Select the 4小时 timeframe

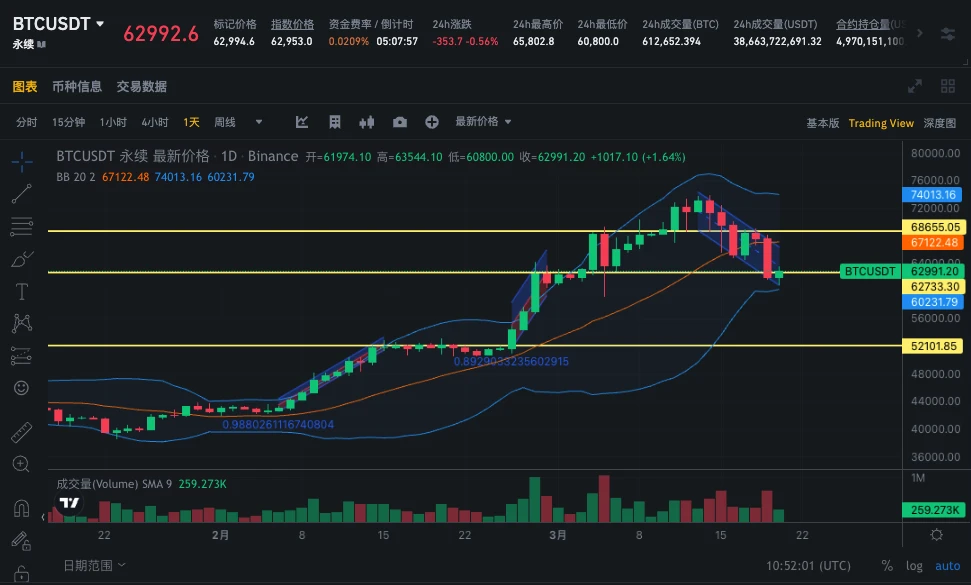click(x=156, y=121)
